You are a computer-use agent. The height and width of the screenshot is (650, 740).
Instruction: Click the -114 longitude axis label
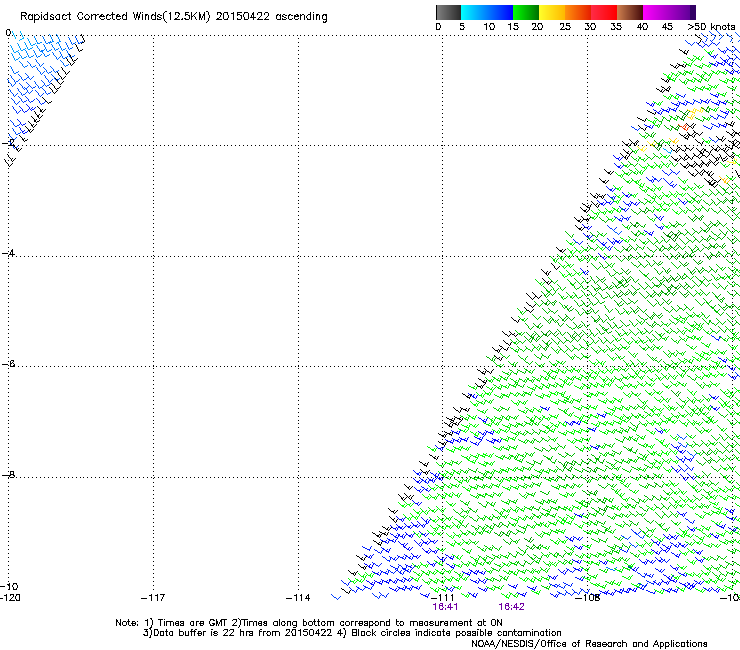coord(298,598)
